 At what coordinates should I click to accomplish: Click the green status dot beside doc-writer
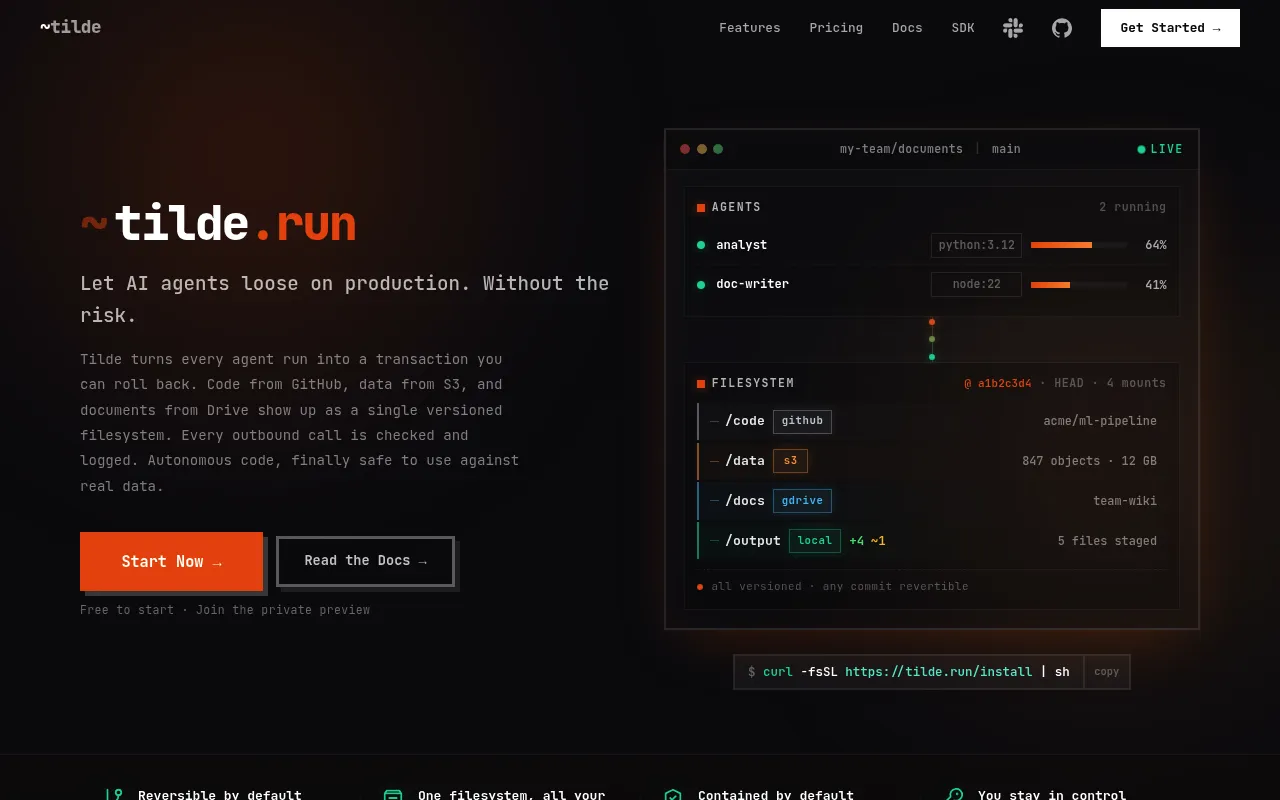pyautogui.click(x=701, y=285)
